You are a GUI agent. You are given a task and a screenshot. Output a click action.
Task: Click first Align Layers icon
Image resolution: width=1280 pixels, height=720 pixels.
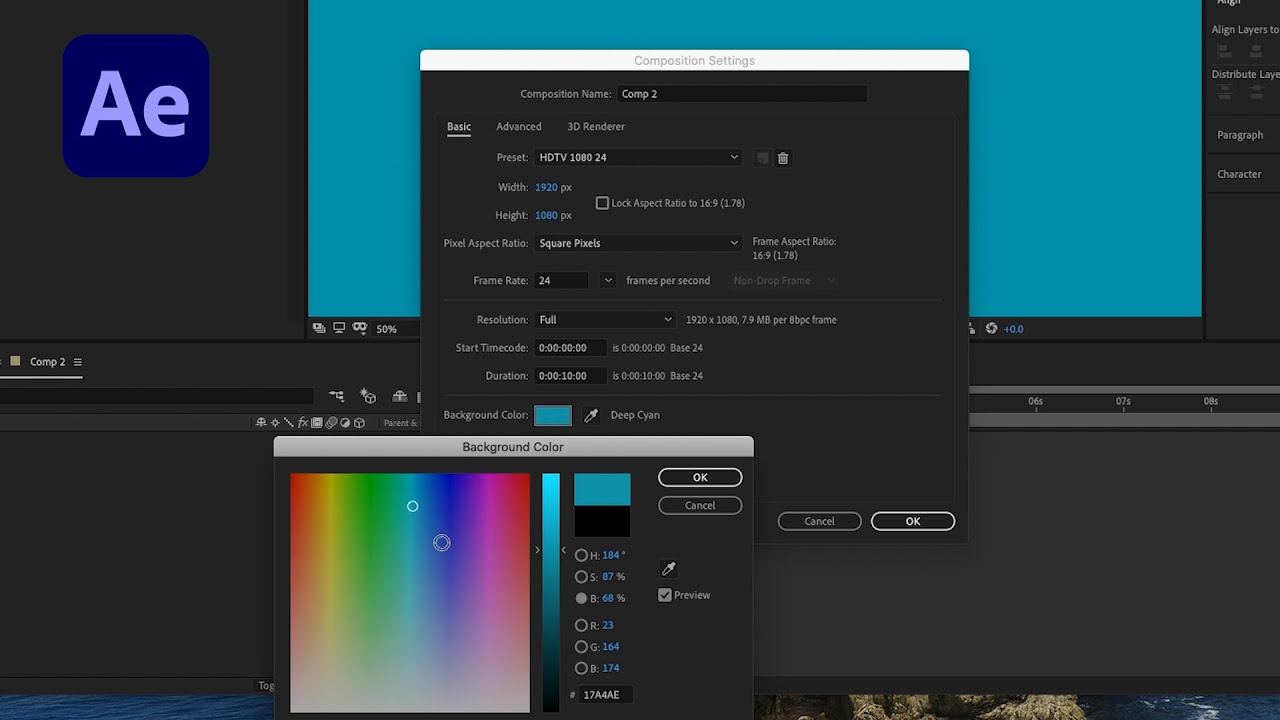pos(1225,52)
